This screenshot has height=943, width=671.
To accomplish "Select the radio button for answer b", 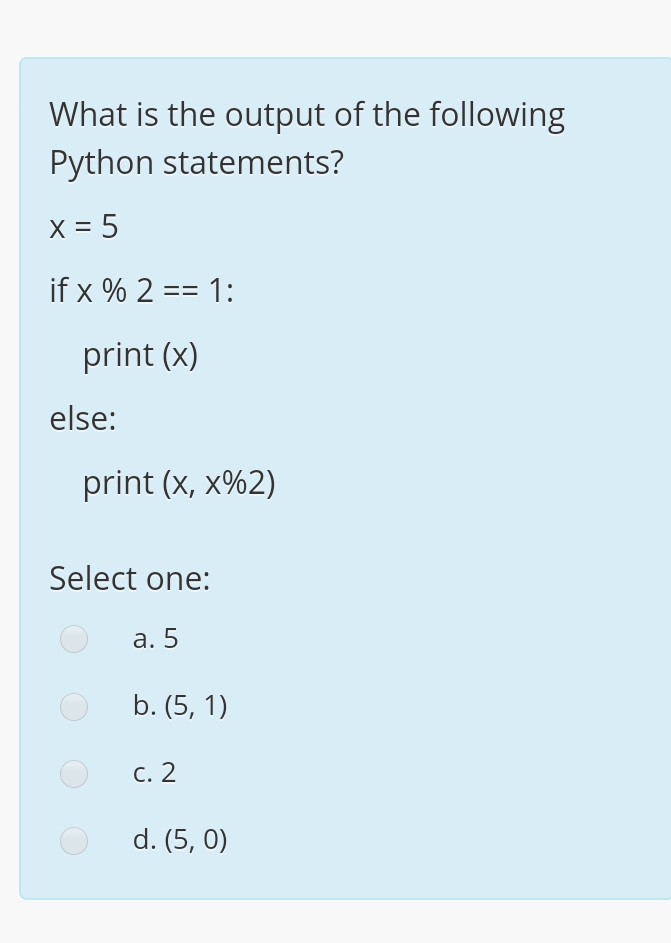I will pyautogui.click(x=74, y=707).
